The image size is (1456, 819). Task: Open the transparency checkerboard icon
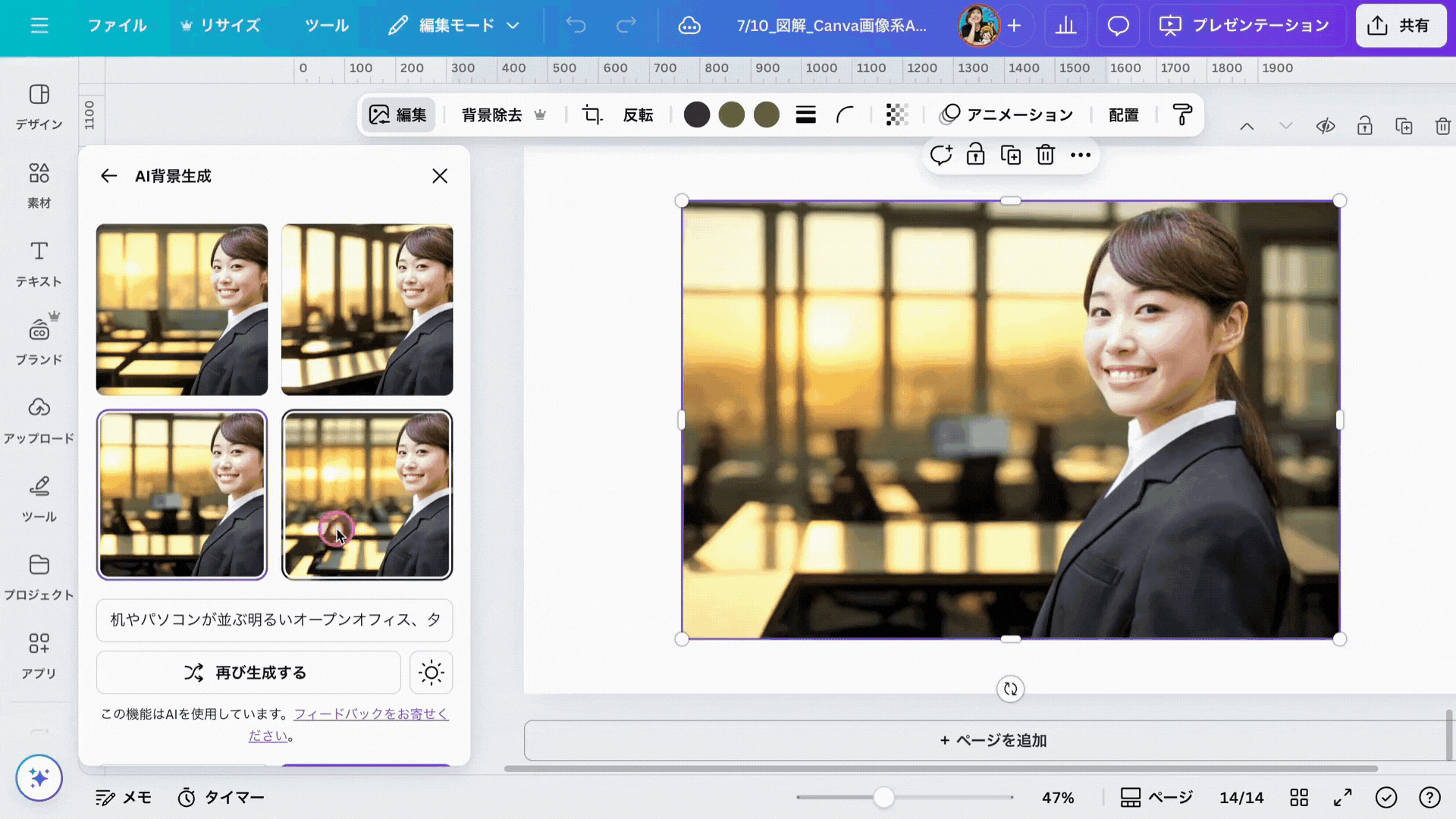896,115
